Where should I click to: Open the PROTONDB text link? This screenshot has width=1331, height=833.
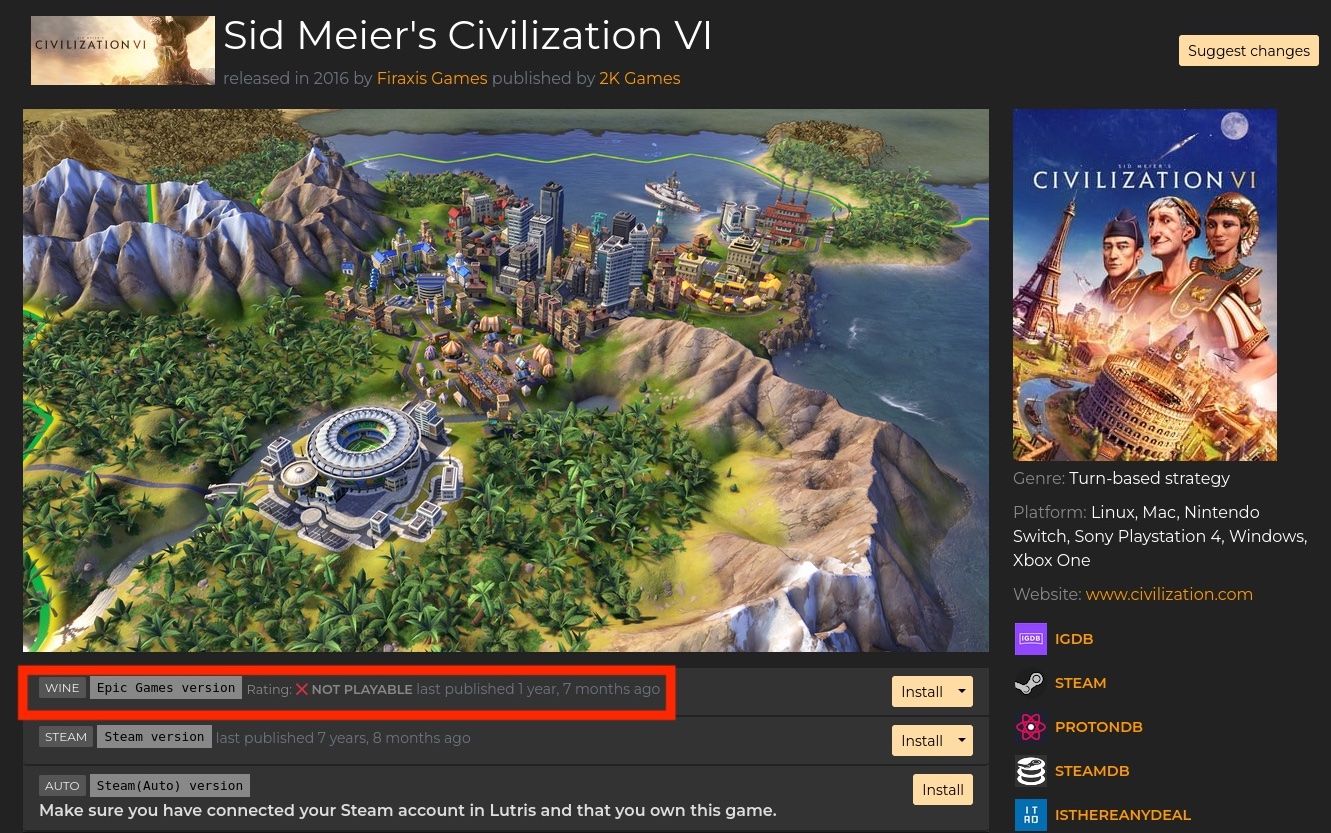coord(1098,727)
